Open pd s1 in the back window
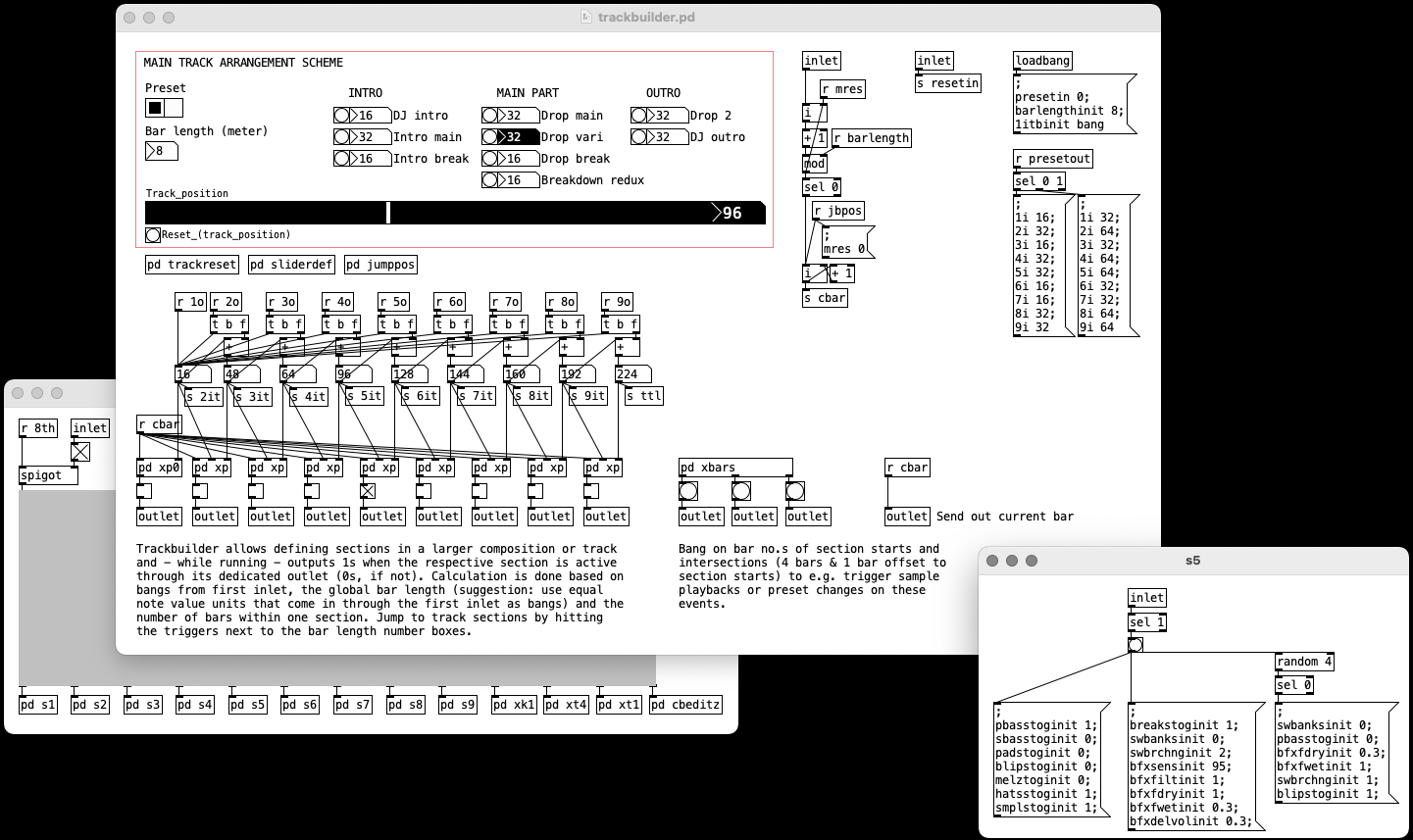Image resolution: width=1413 pixels, height=840 pixels. point(38,705)
